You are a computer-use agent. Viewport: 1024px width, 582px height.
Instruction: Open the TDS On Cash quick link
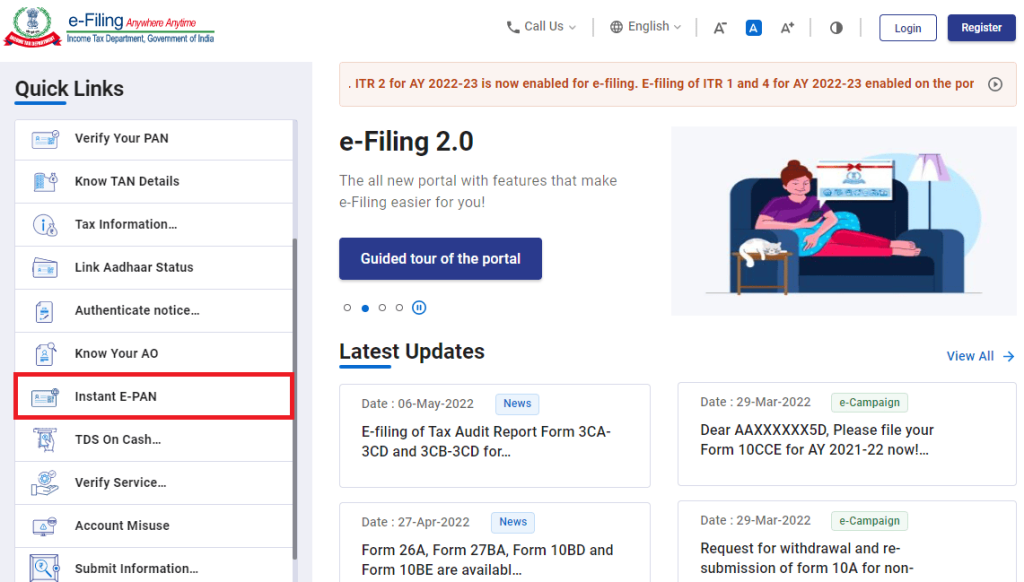pyautogui.click(x=154, y=440)
